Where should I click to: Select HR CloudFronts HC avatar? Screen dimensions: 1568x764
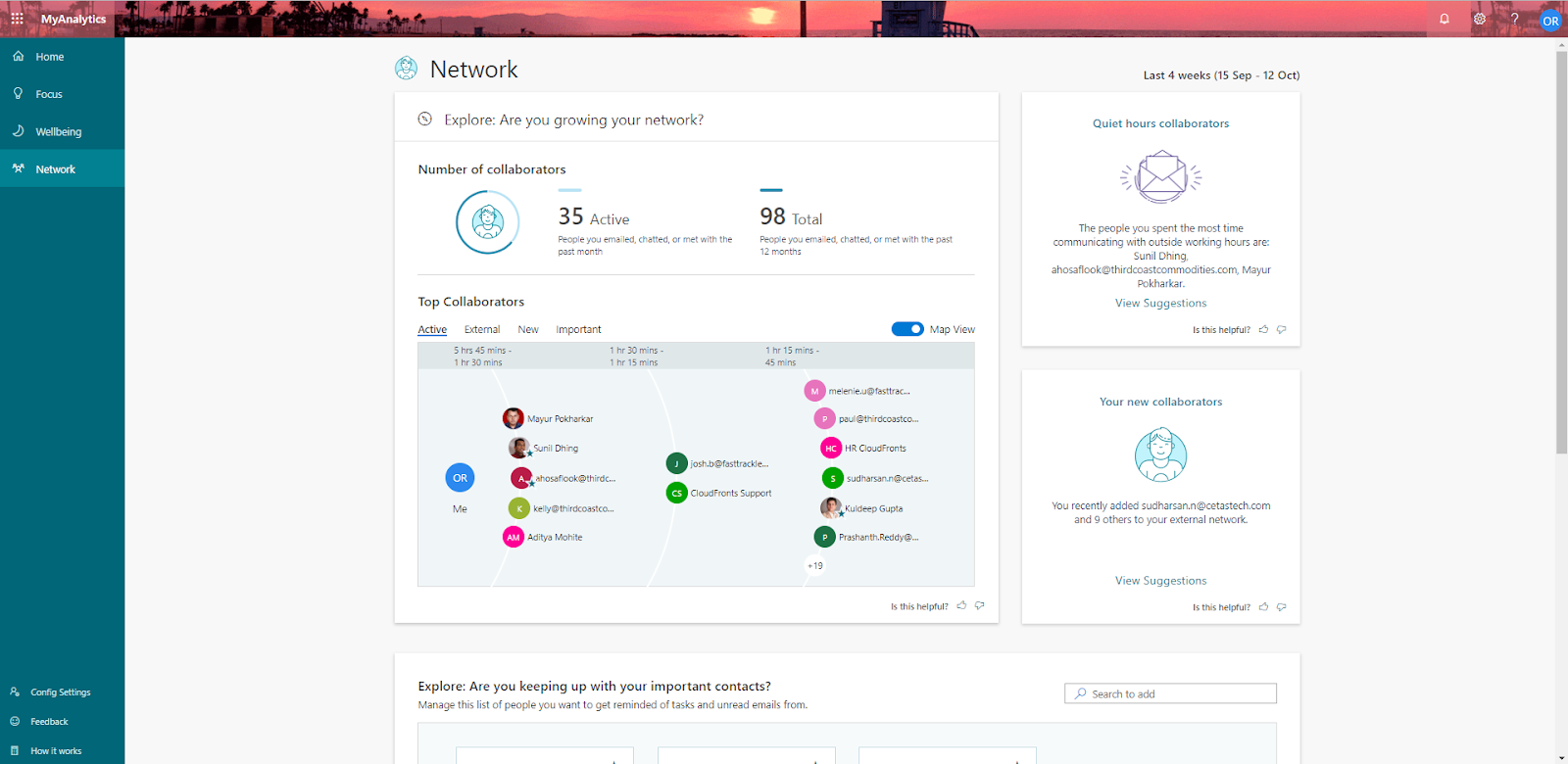tap(831, 448)
